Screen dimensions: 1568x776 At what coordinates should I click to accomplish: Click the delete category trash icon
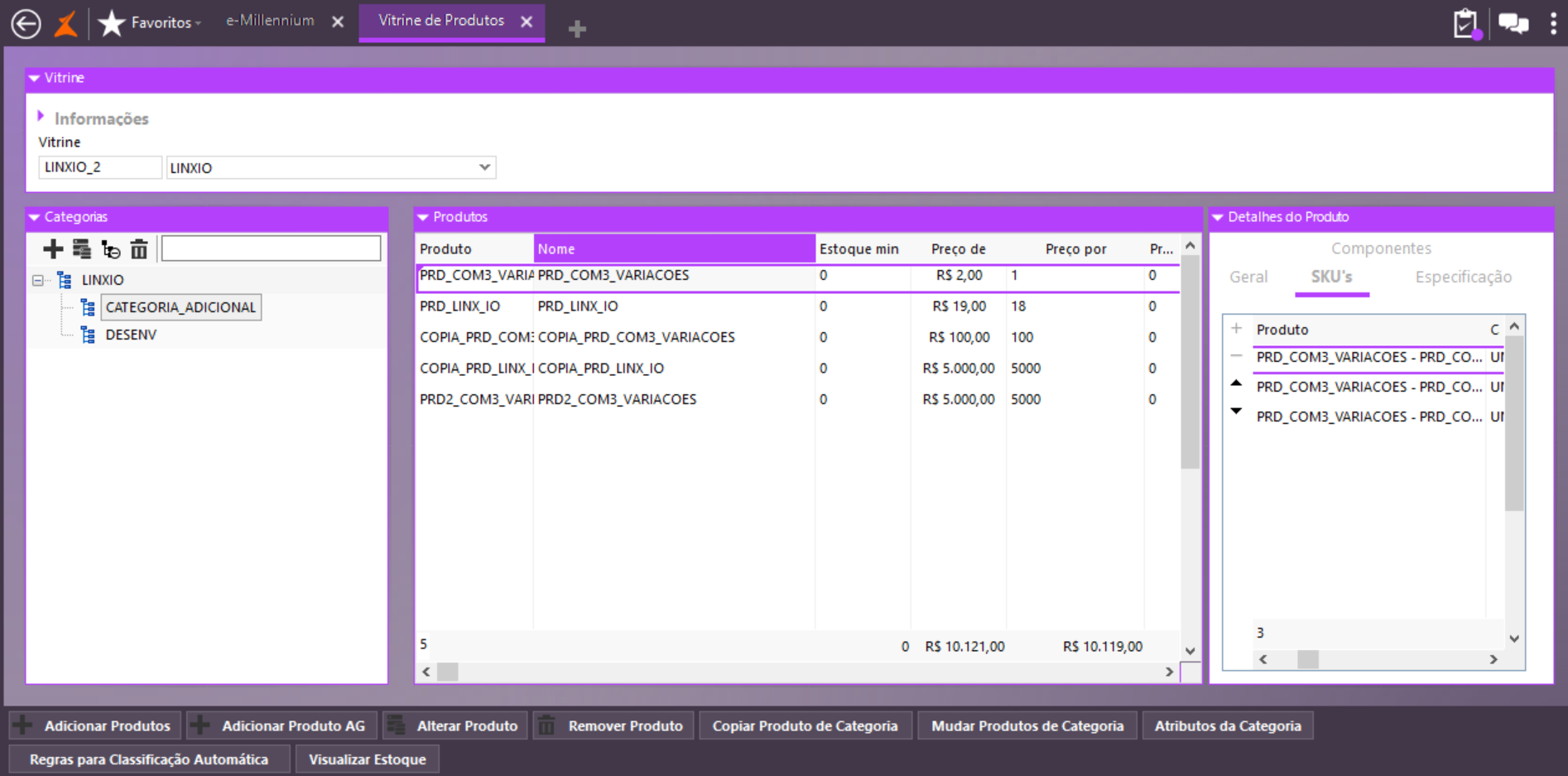[139, 248]
